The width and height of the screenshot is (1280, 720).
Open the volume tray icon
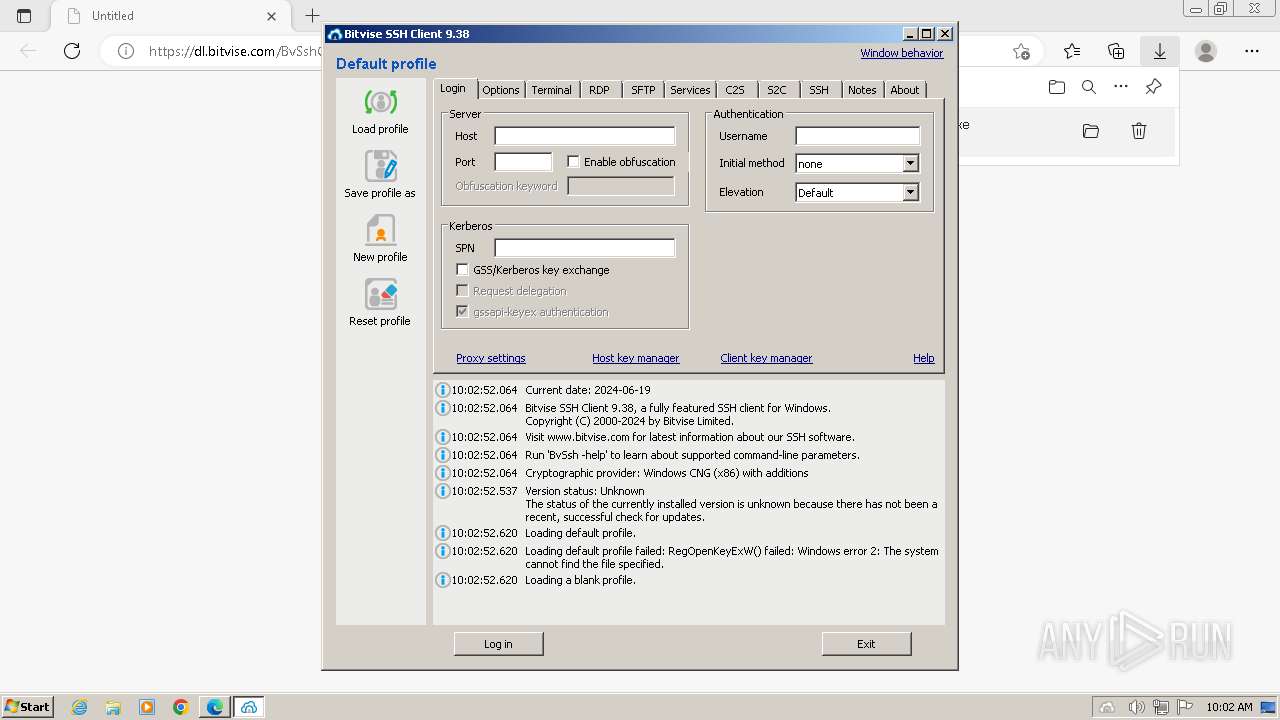click(1136, 707)
